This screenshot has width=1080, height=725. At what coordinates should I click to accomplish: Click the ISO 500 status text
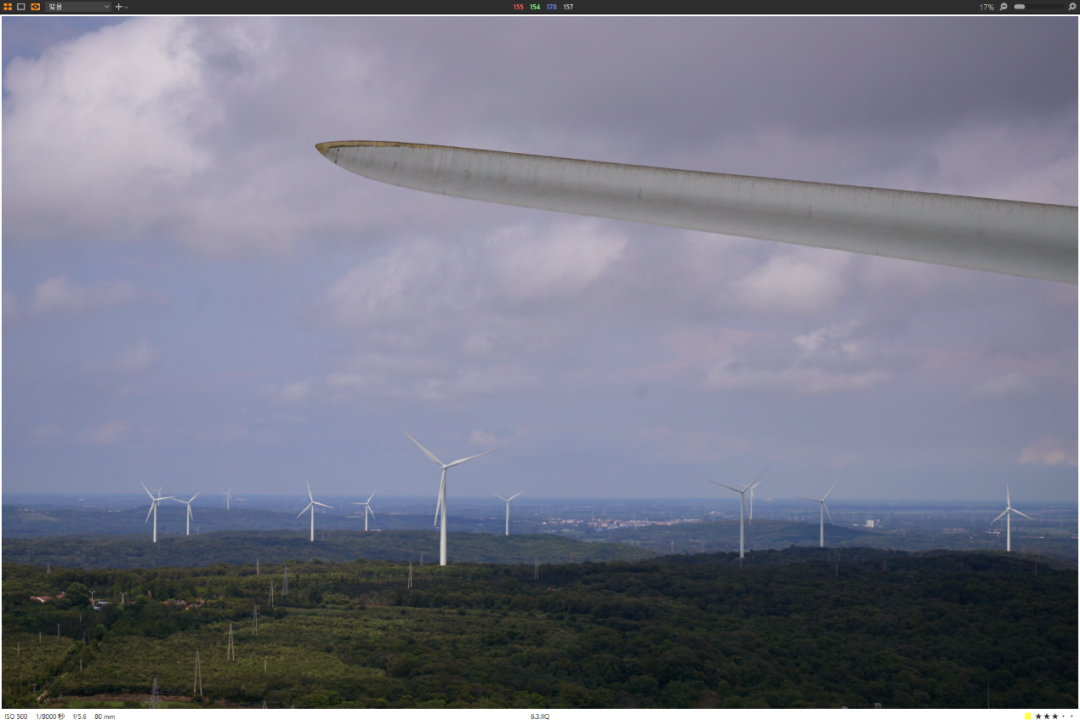pos(16,717)
